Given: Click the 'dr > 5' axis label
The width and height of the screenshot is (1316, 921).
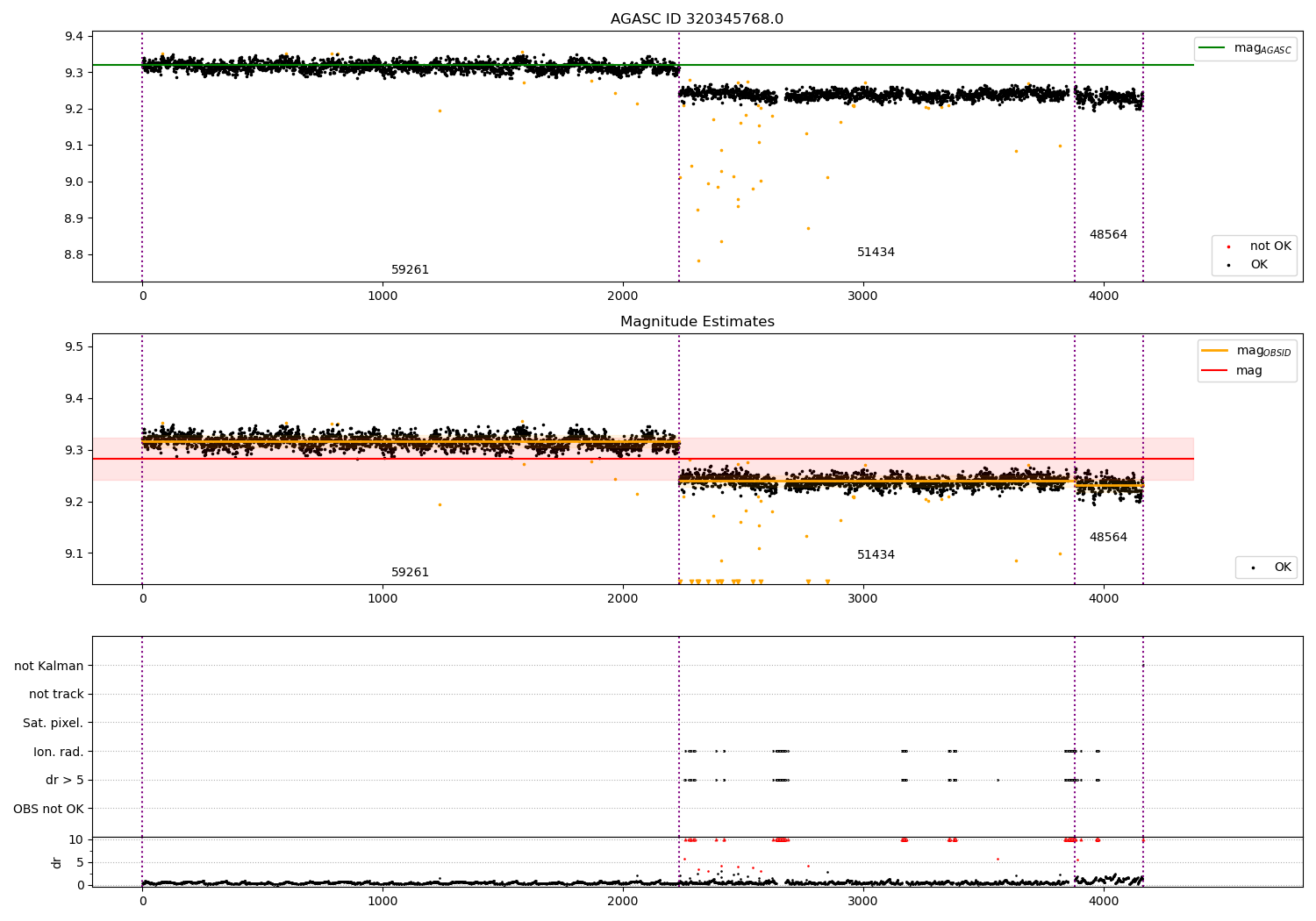Looking at the screenshot, I should click(x=65, y=781).
